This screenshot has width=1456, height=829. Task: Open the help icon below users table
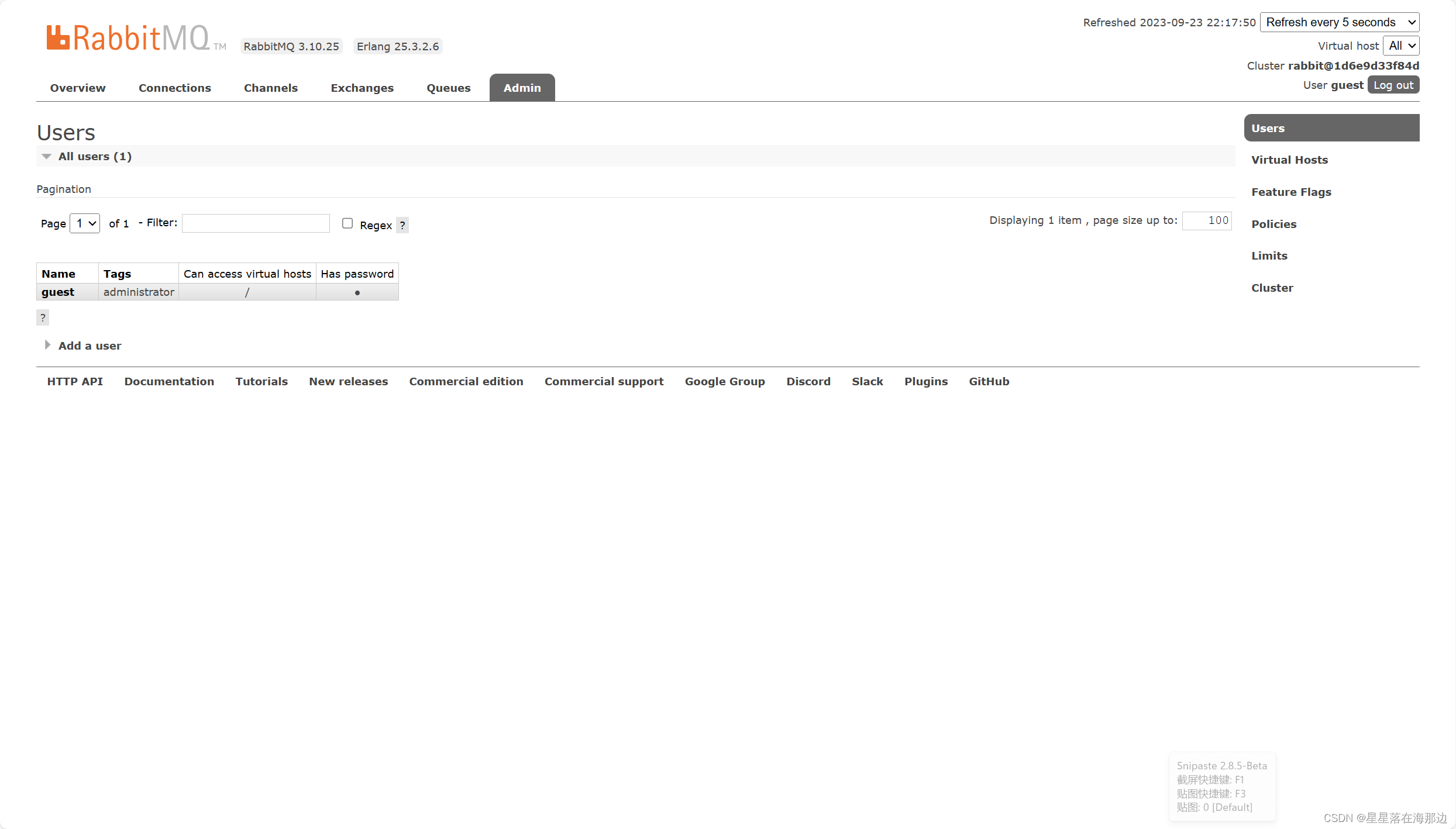pyautogui.click(x=43, y=317)
